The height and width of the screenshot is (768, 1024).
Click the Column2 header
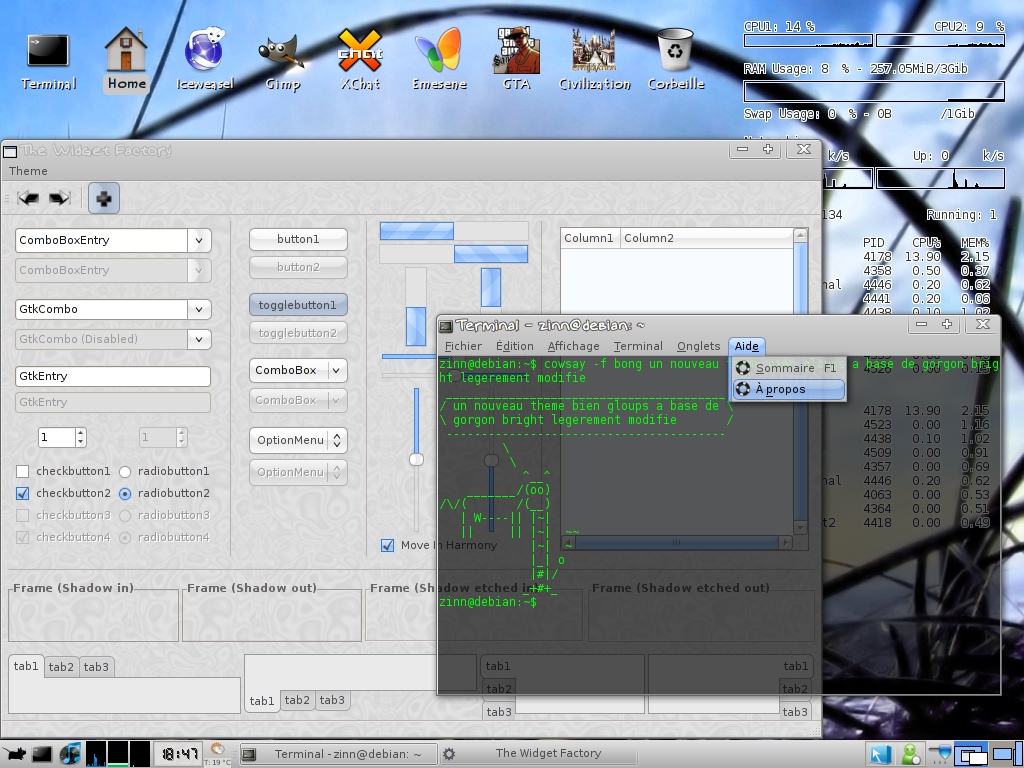(x=707, y=238)
